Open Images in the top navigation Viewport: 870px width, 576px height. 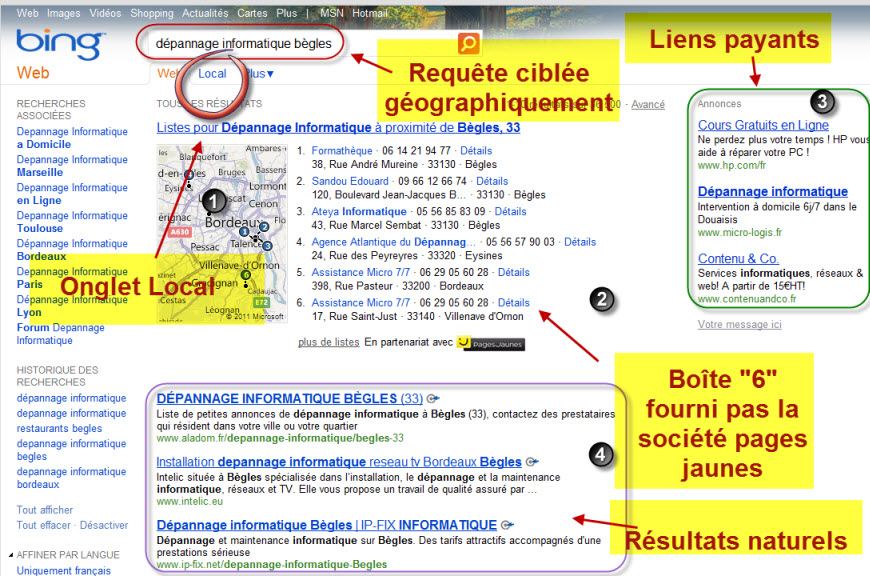click(x=63, y=13)
